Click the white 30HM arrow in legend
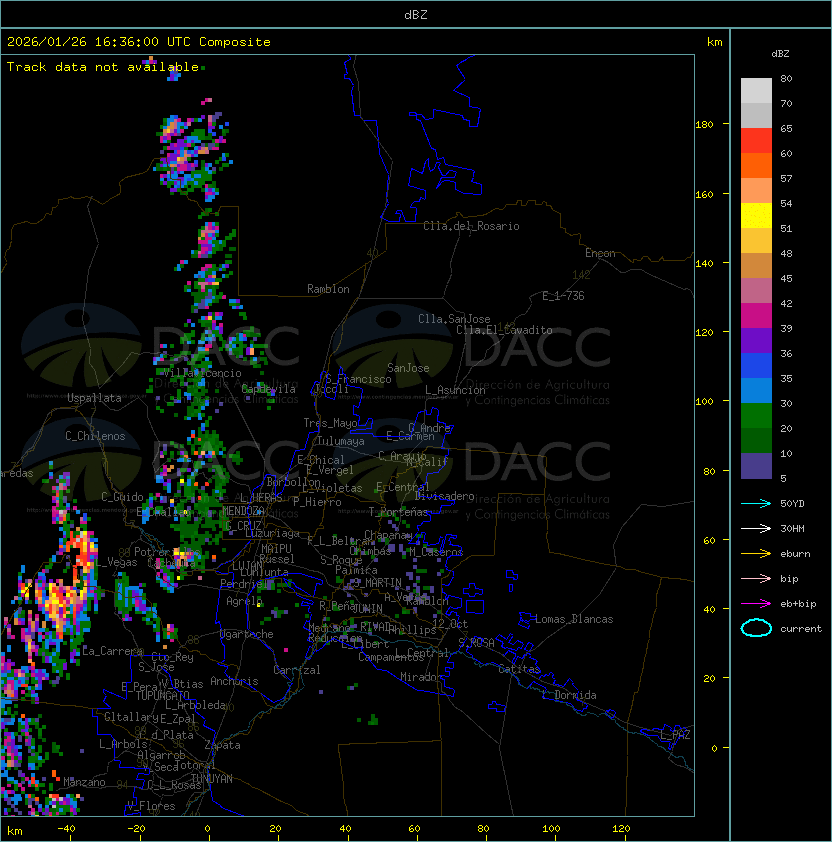832x842 pixels. (x=756, y=528)
